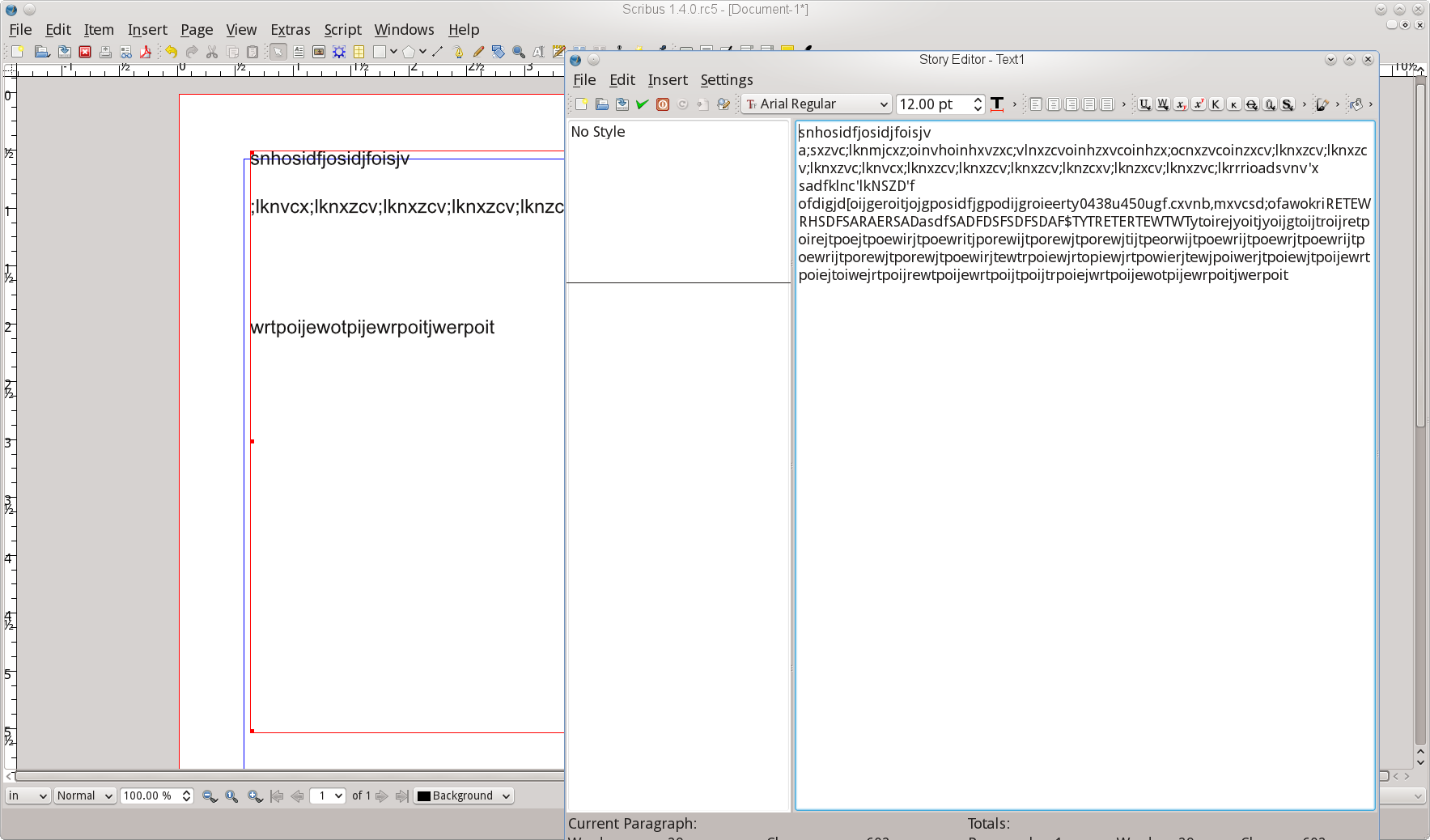Click the red Exit Without Updating icon
The width and height of the screenshot is (1430, 840).
pos(663,104)
